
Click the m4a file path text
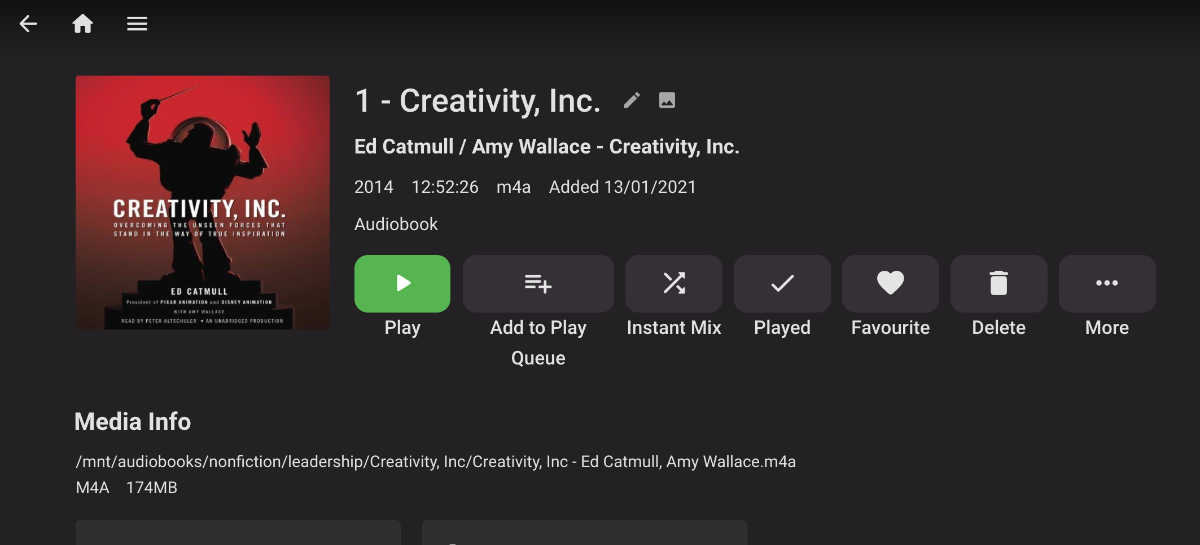click(435, 462)
